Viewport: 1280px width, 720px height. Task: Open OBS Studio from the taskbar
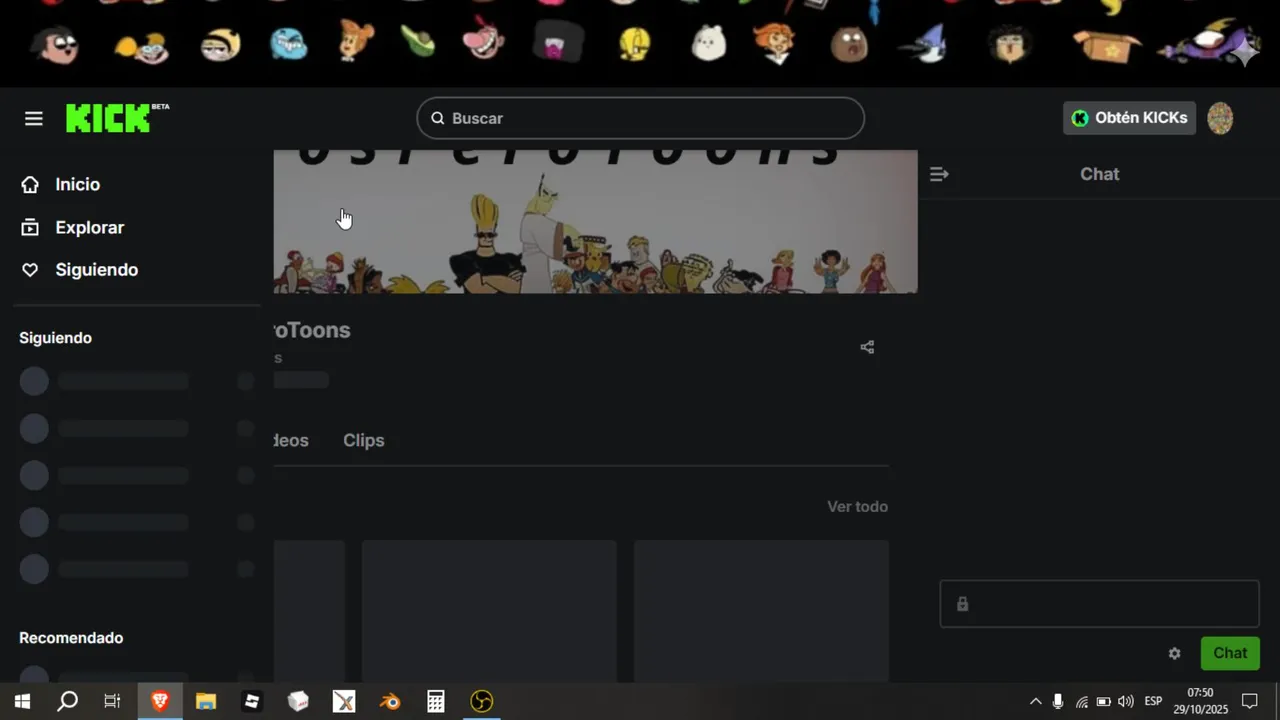point(482,701)
